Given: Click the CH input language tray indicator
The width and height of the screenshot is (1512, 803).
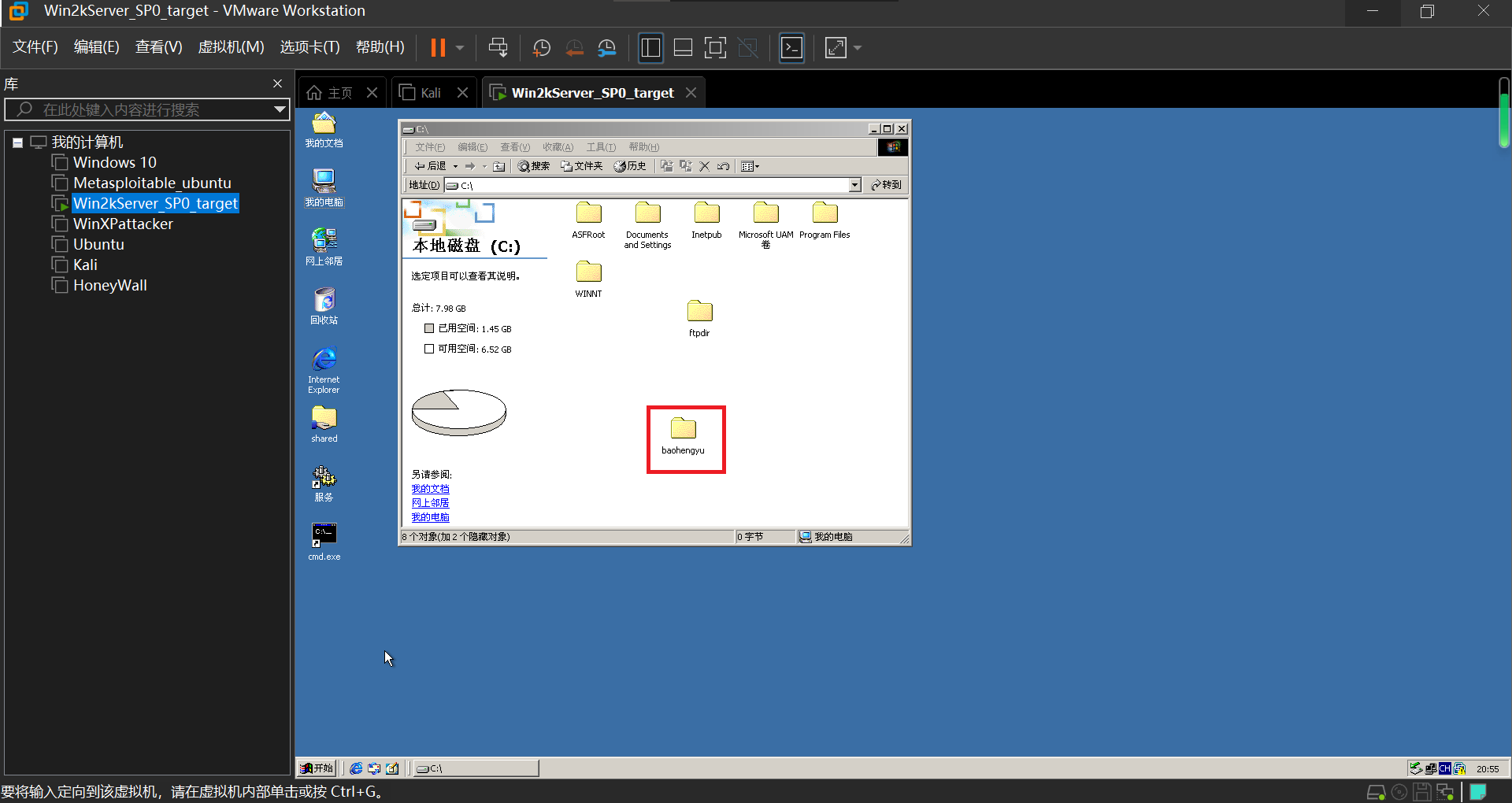Looking at the screenshot, I should coord(1444,768).
